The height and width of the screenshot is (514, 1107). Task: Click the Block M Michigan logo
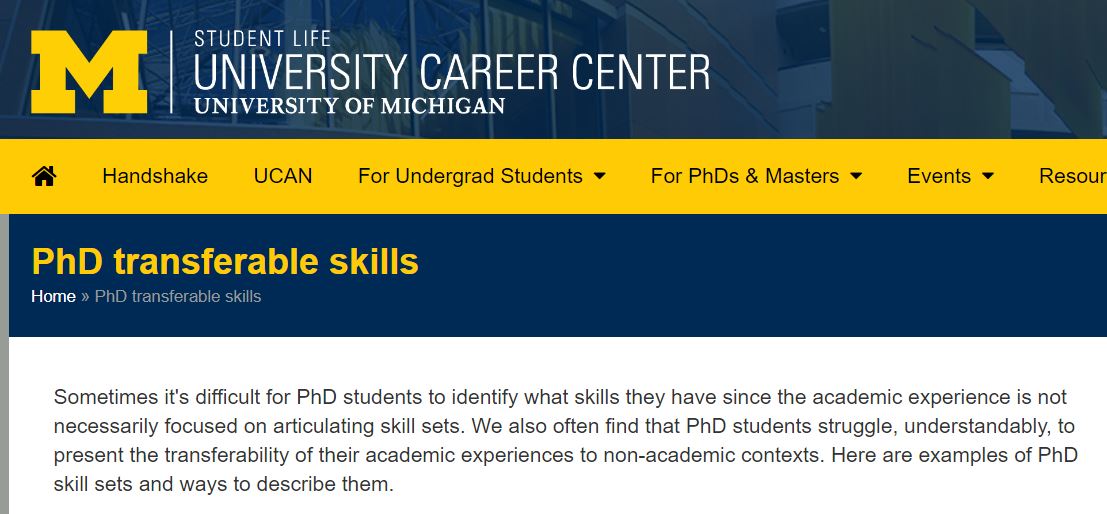tap(88, 71)
